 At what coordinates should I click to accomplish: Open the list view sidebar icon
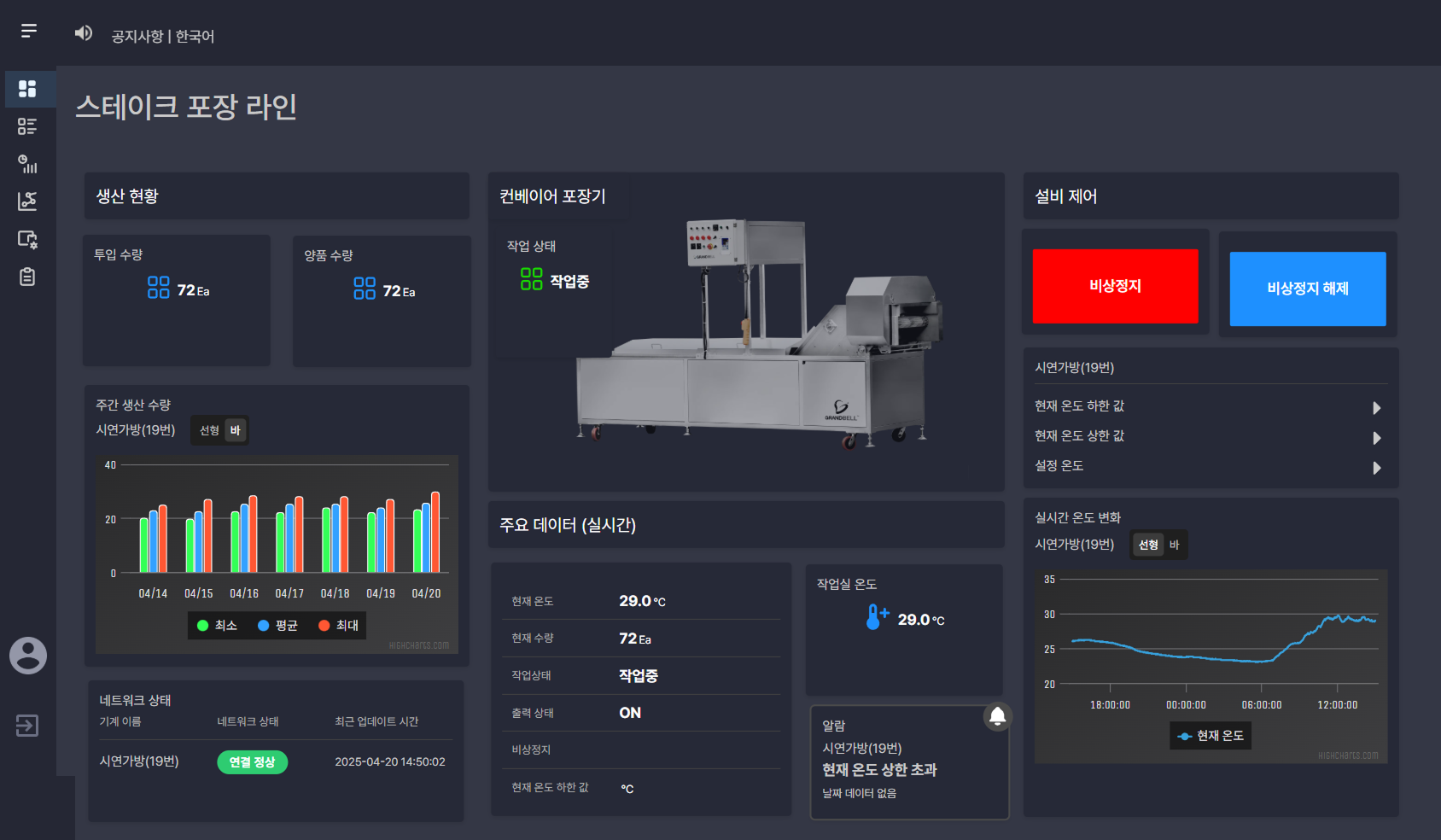(27, 126)
